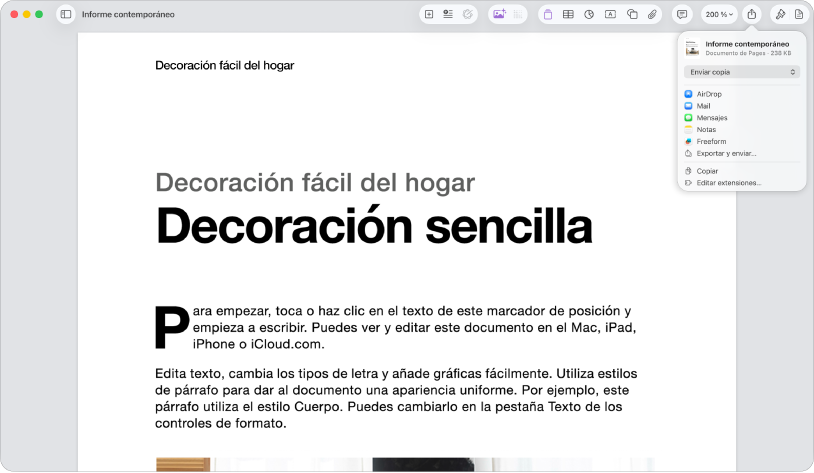This screenshot has width=814, height=473.
Task: Toggle the sidebar view button
Action: (66, 15)
